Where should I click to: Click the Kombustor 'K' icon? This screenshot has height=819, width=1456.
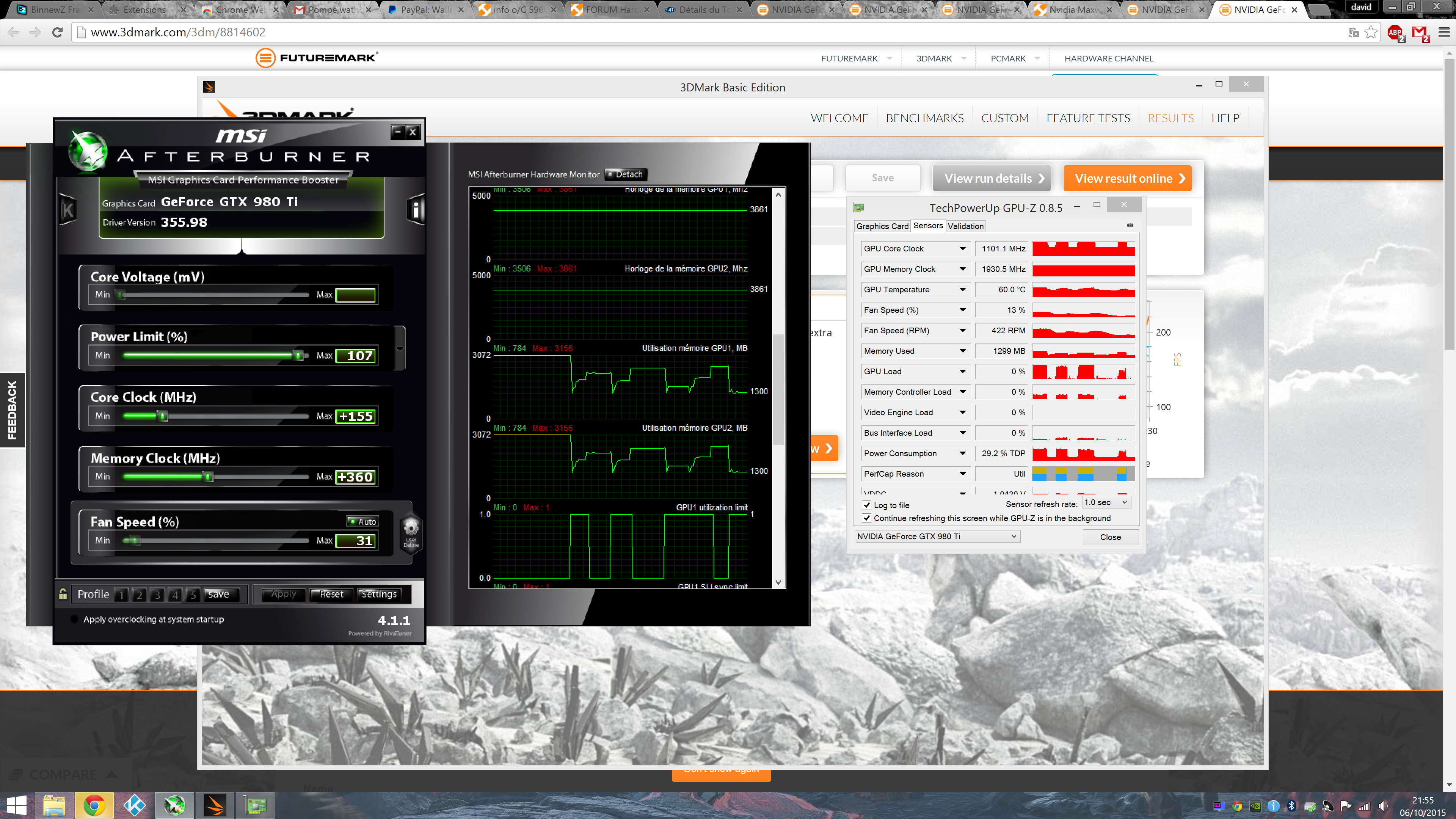coord(68,210)
